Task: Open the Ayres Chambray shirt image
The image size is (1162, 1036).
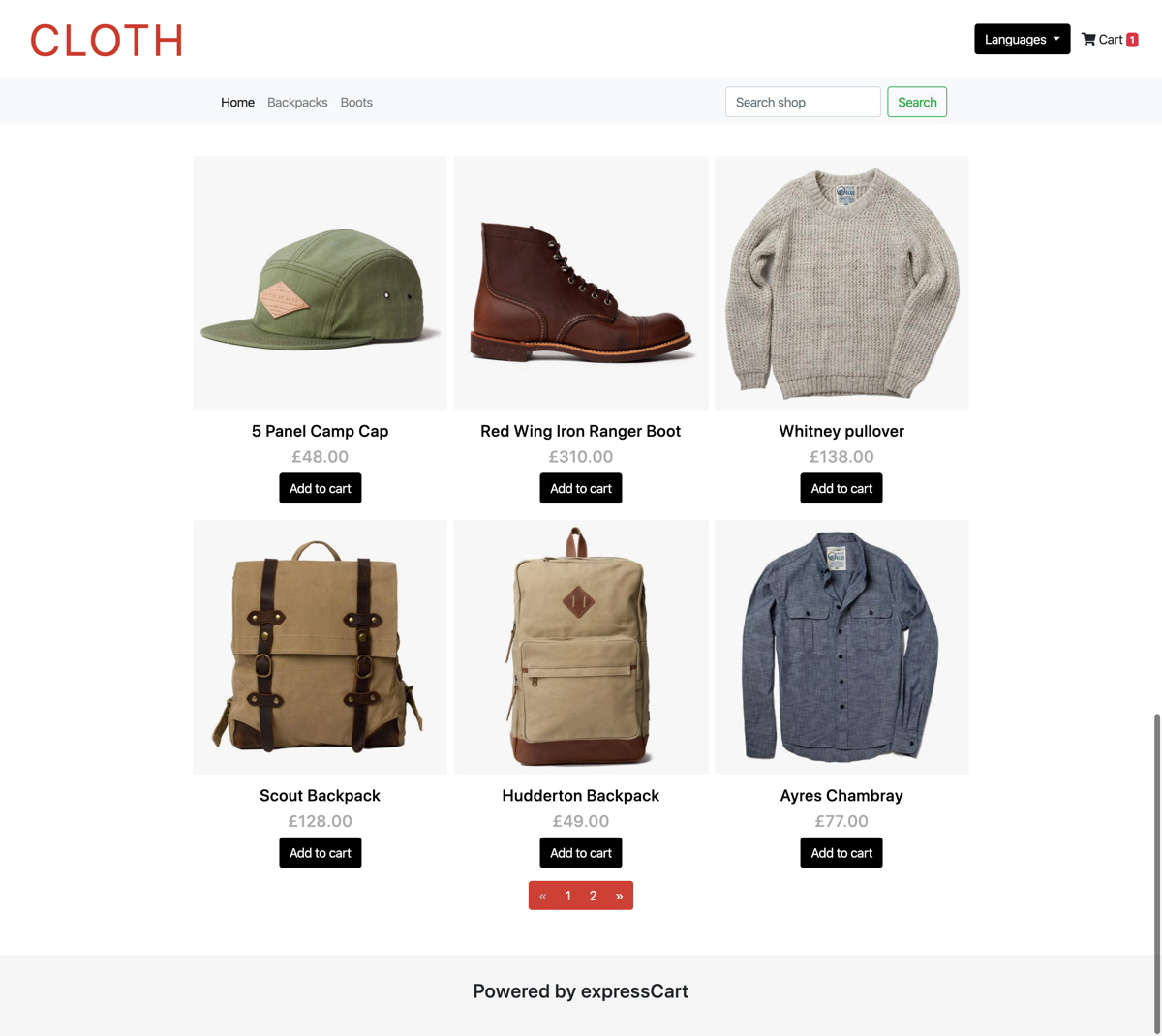Action: click(841, 647)
